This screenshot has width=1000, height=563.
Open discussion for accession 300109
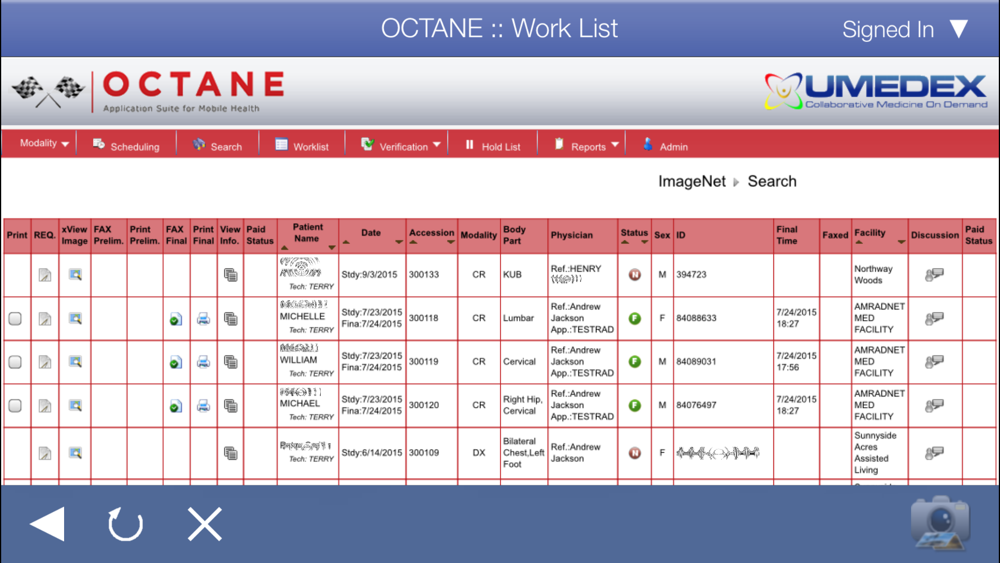pyautogui.click(x=934, y=453)
